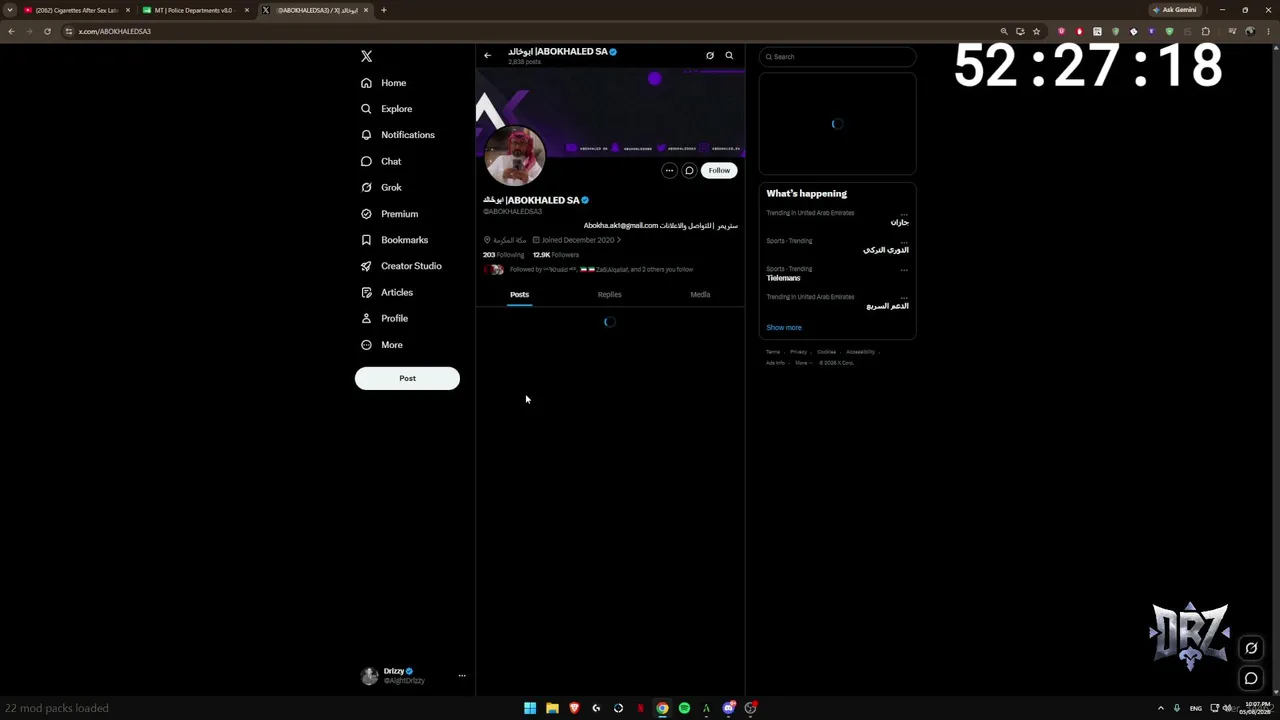Image resolution: width=1280 pixels, height=720 pixels.
Task: Click the ENG language indicator
Action: click(1195, 708)
